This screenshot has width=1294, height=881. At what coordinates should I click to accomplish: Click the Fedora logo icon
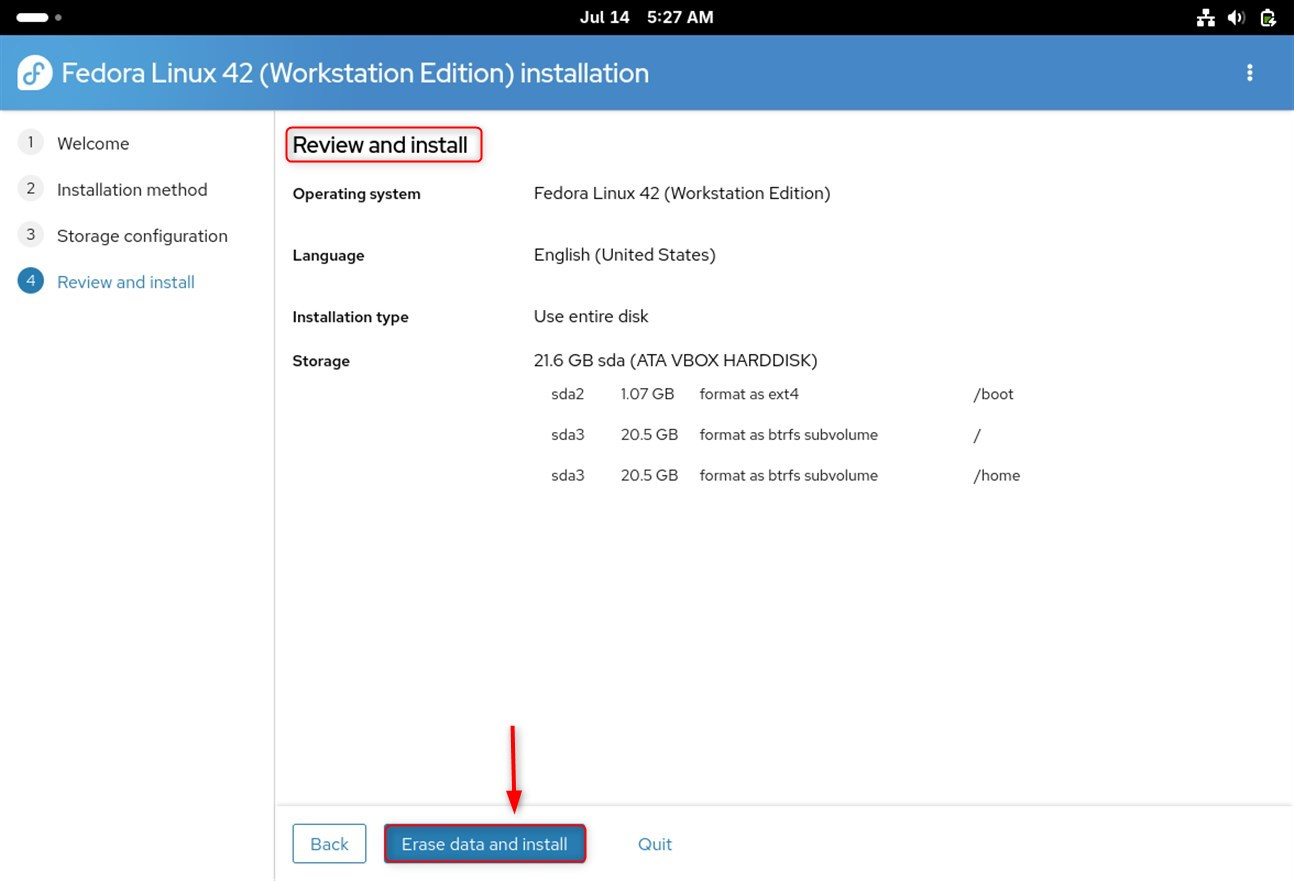point(35,73)
